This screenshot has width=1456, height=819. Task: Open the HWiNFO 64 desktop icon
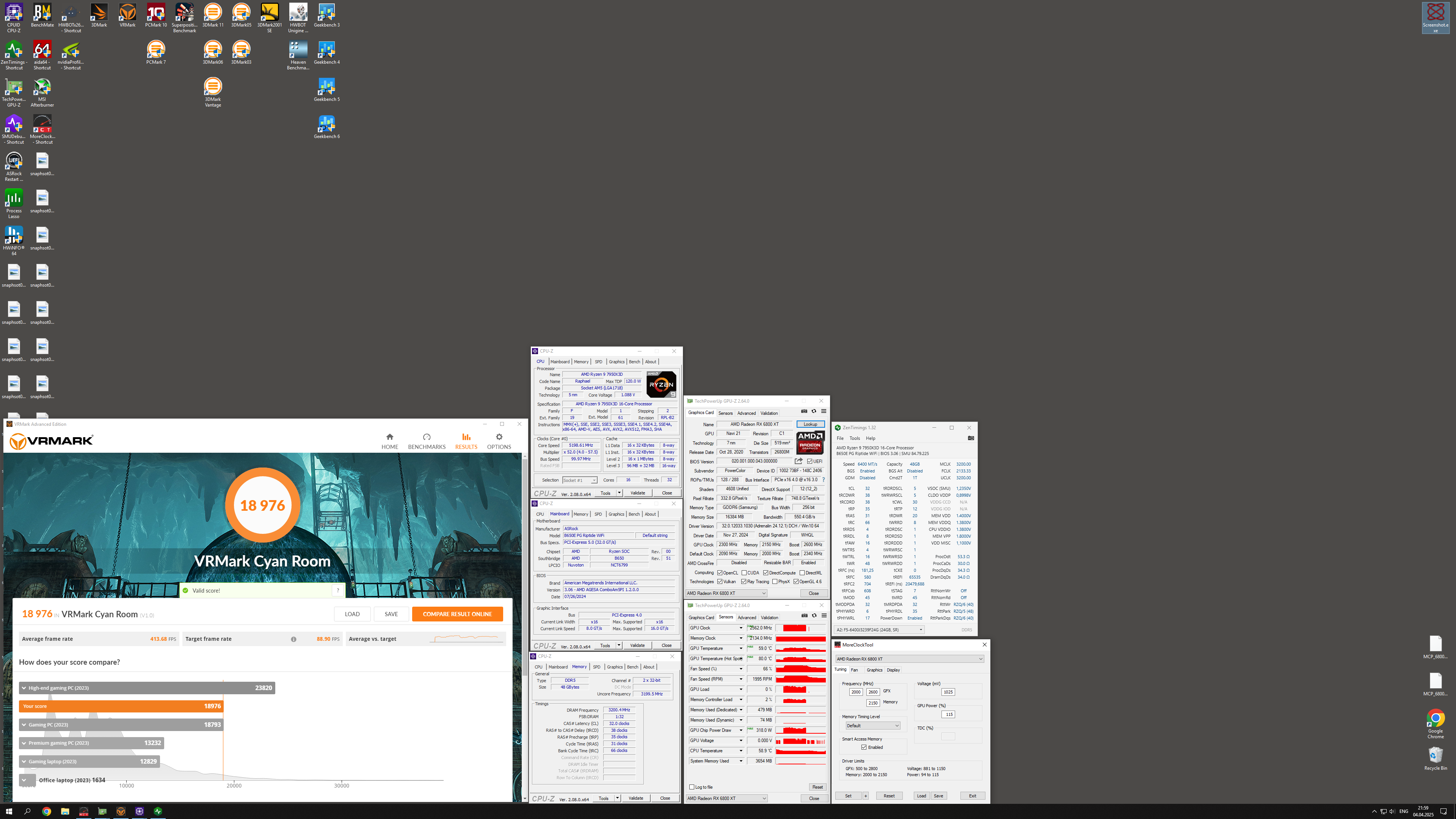tap(14, 242)
